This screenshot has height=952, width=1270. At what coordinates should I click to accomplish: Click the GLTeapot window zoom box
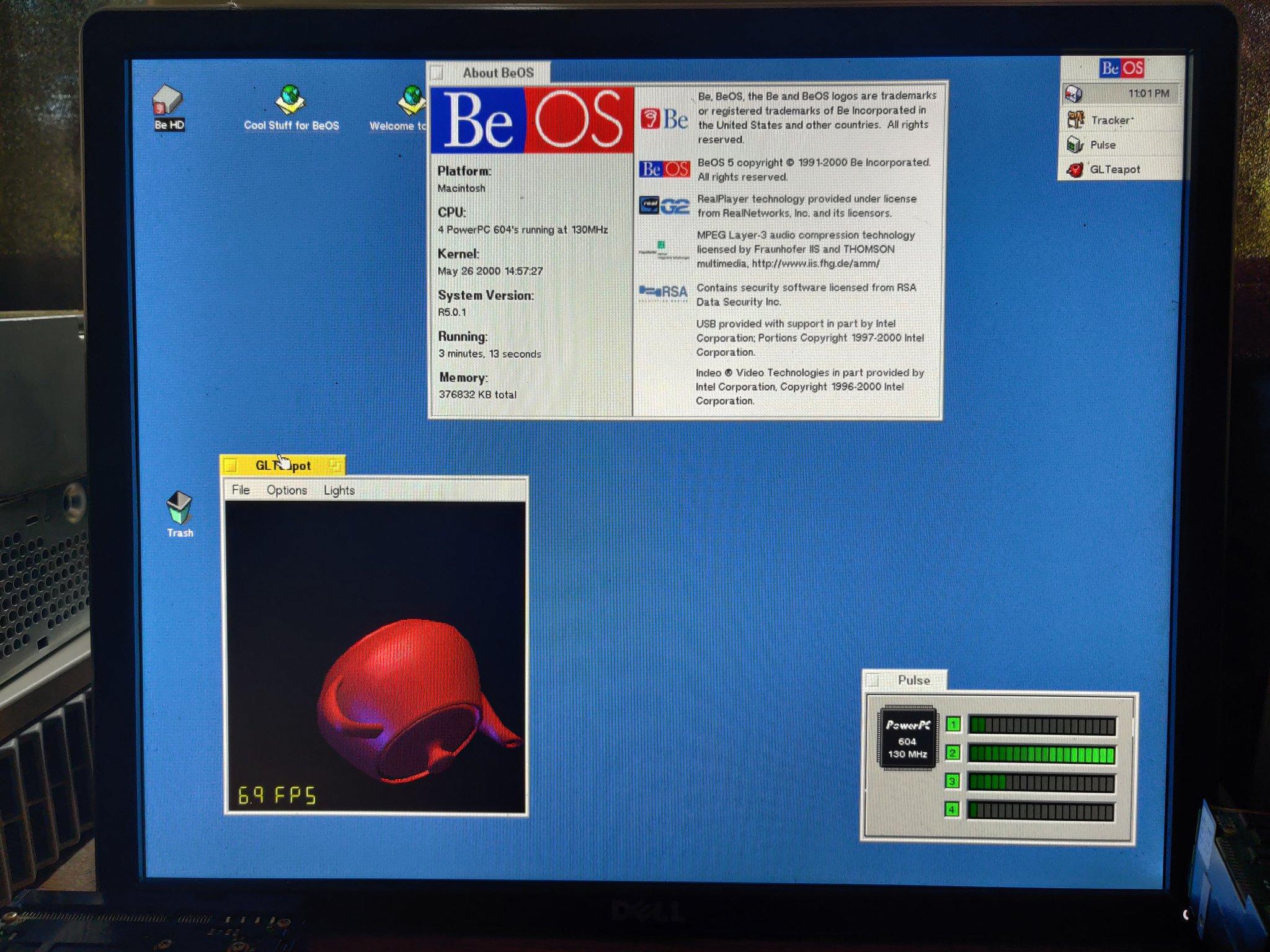[335, 465]
